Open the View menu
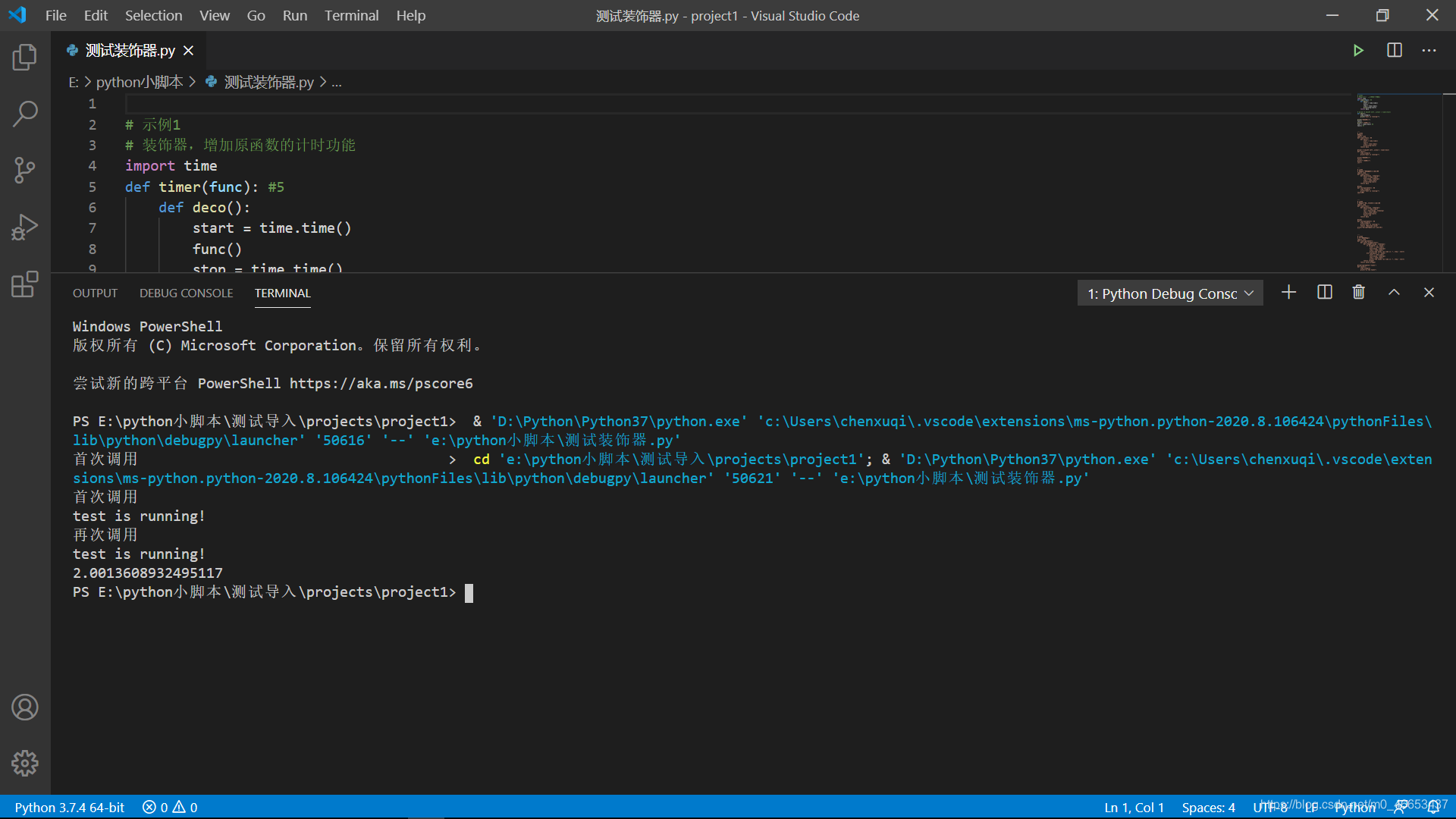Screen dimensions: 1456x819 click(215, 15)
